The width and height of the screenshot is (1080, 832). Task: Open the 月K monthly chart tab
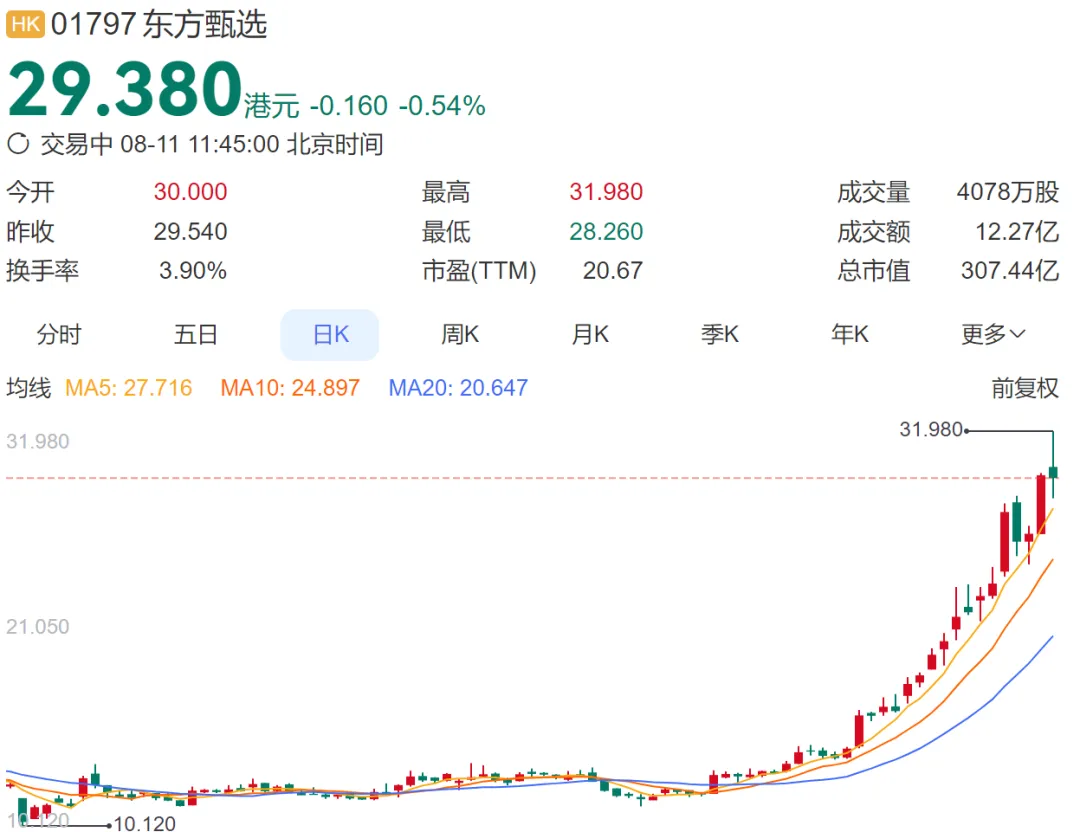coord(590,335)
